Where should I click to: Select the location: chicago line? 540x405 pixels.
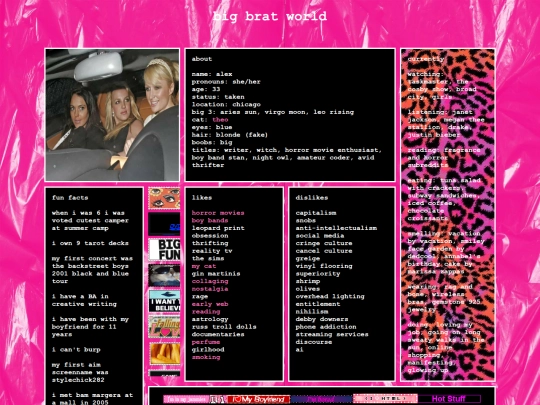click(226, 104)
